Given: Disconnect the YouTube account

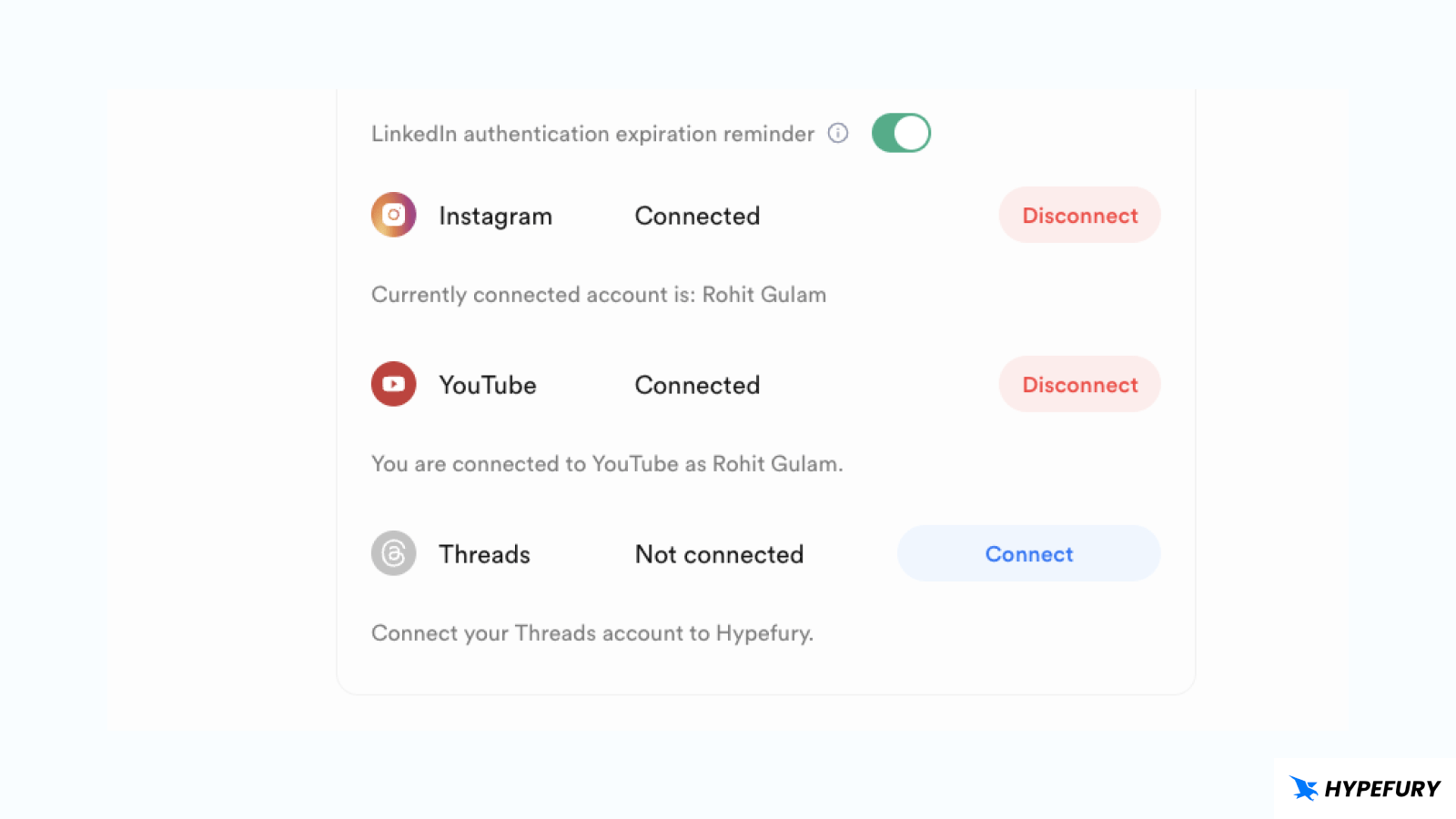Looking at the screenshot, I should [x=1079, y=384].
